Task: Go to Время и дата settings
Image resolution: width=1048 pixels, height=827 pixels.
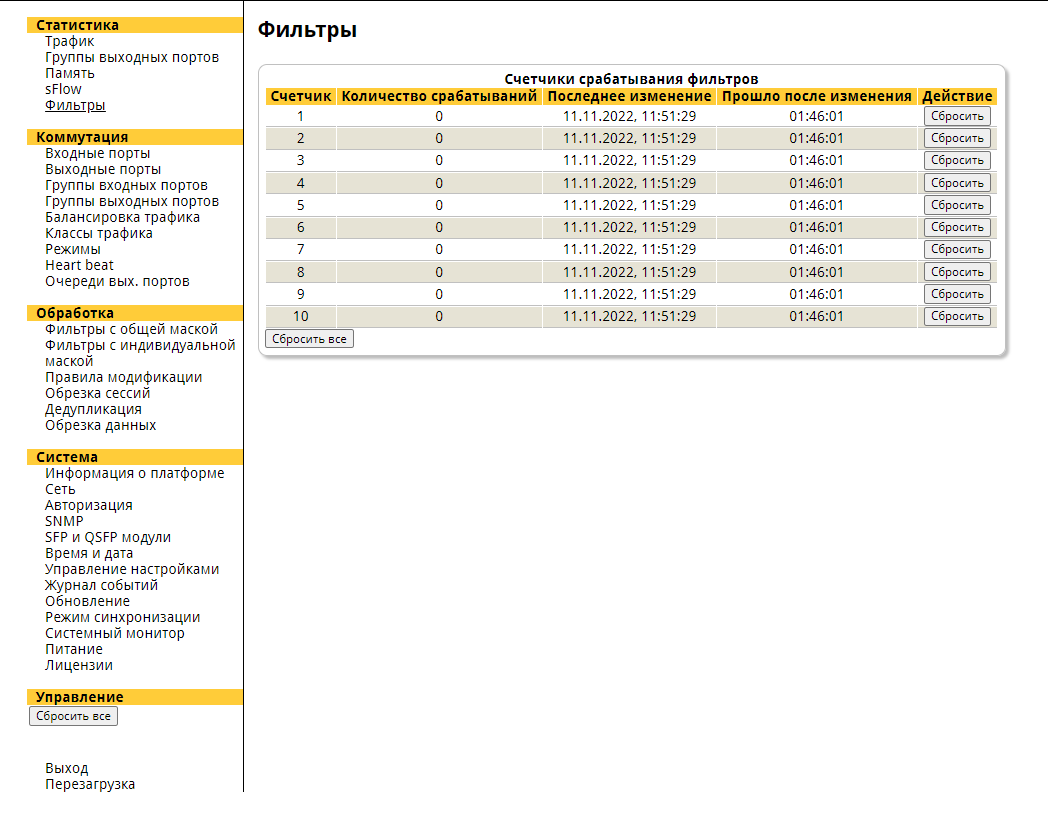Action: click(x=89, y=554)
